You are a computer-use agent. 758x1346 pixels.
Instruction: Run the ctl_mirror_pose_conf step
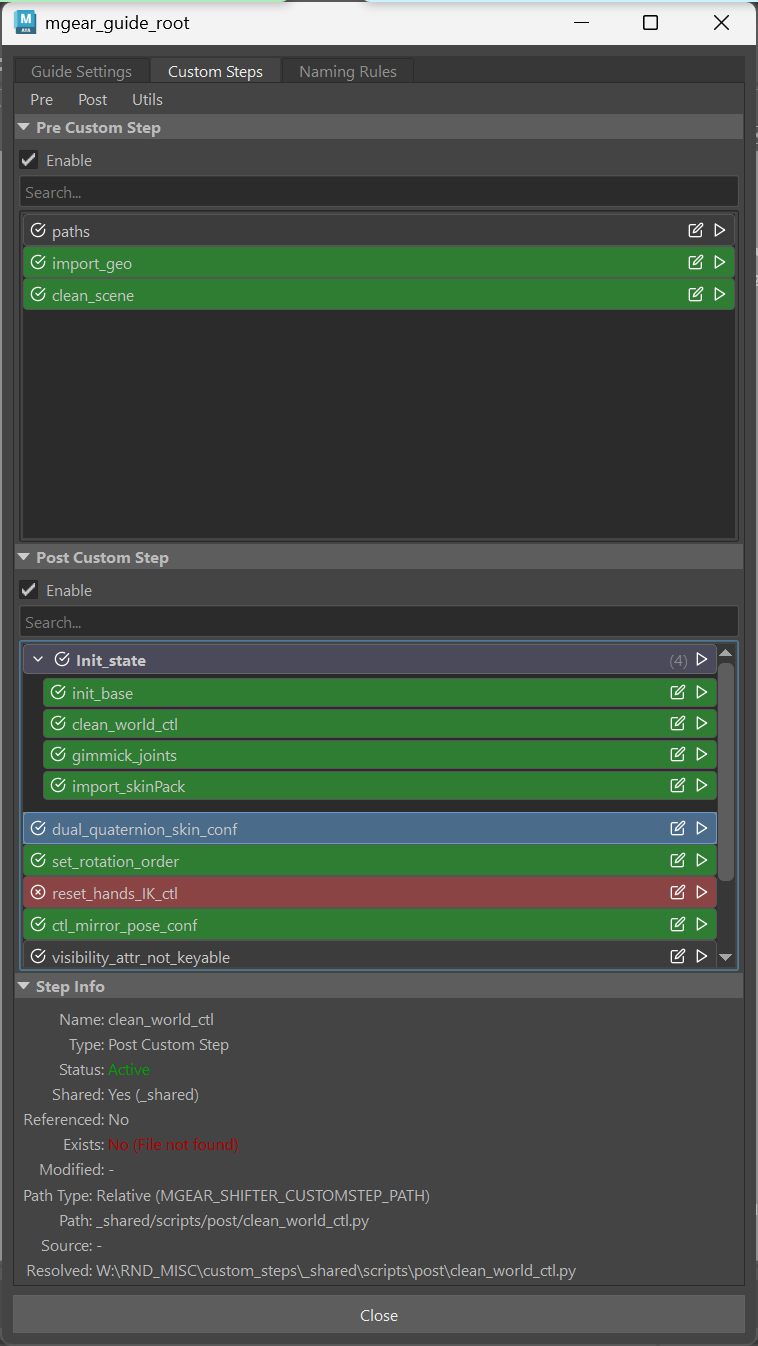702,924
